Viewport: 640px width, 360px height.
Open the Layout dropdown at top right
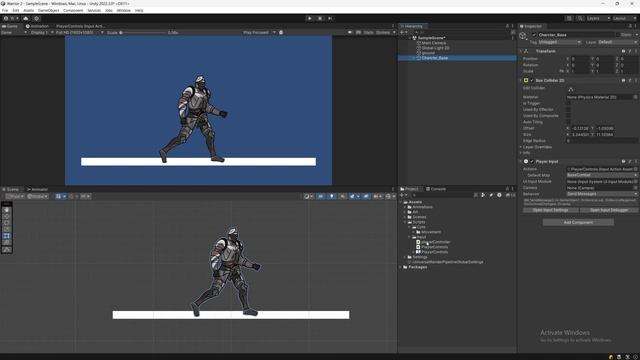624,18
